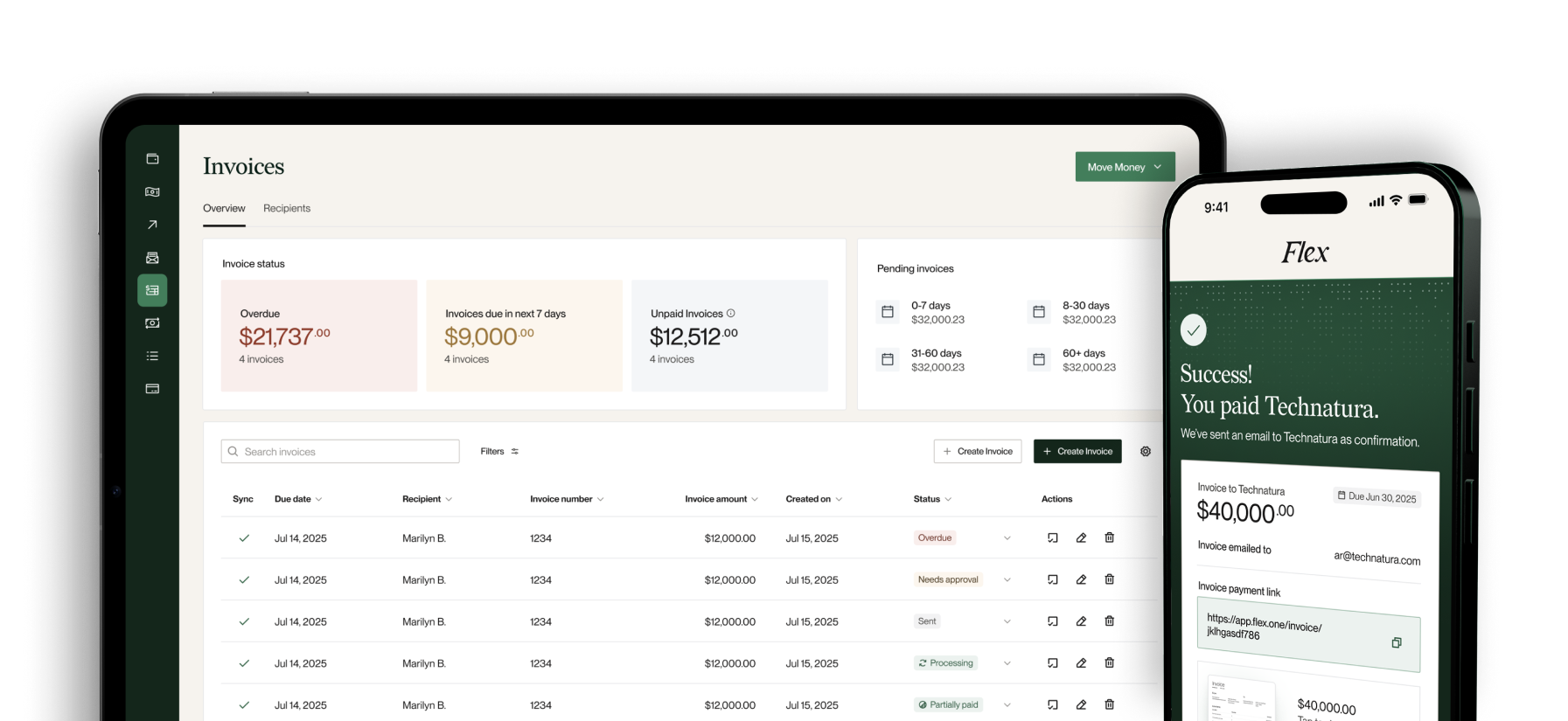Sort by the Created on column header

(814, 499)
